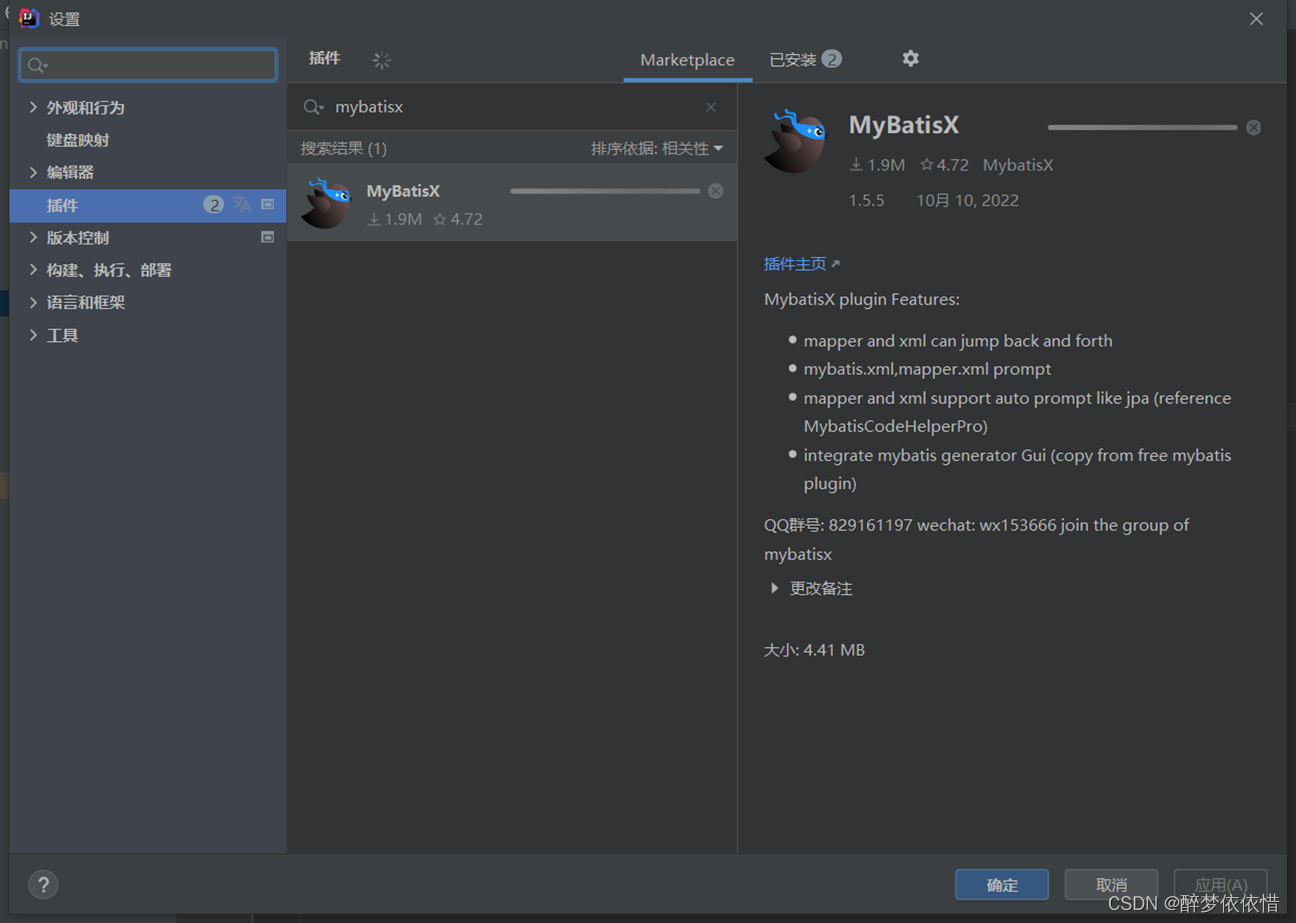The height and width of the screenshot is (923, 1296).
Task: Click downloads count 1.9M in detail pane
Action: 877,165
